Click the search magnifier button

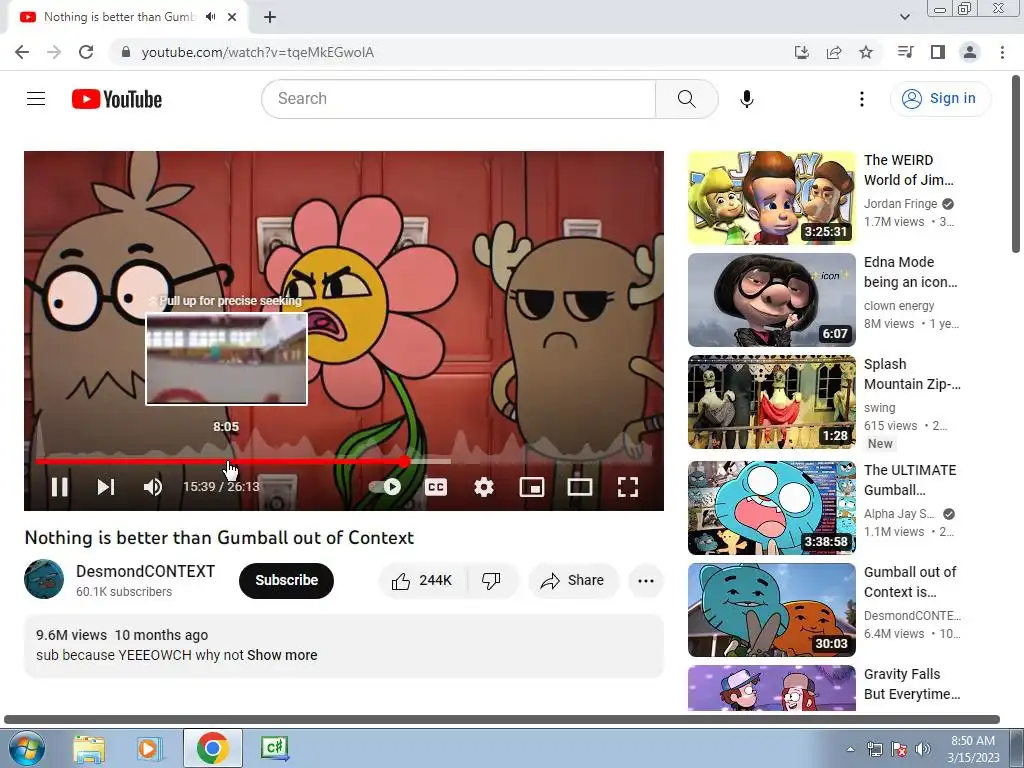click(x=686, y=99)
